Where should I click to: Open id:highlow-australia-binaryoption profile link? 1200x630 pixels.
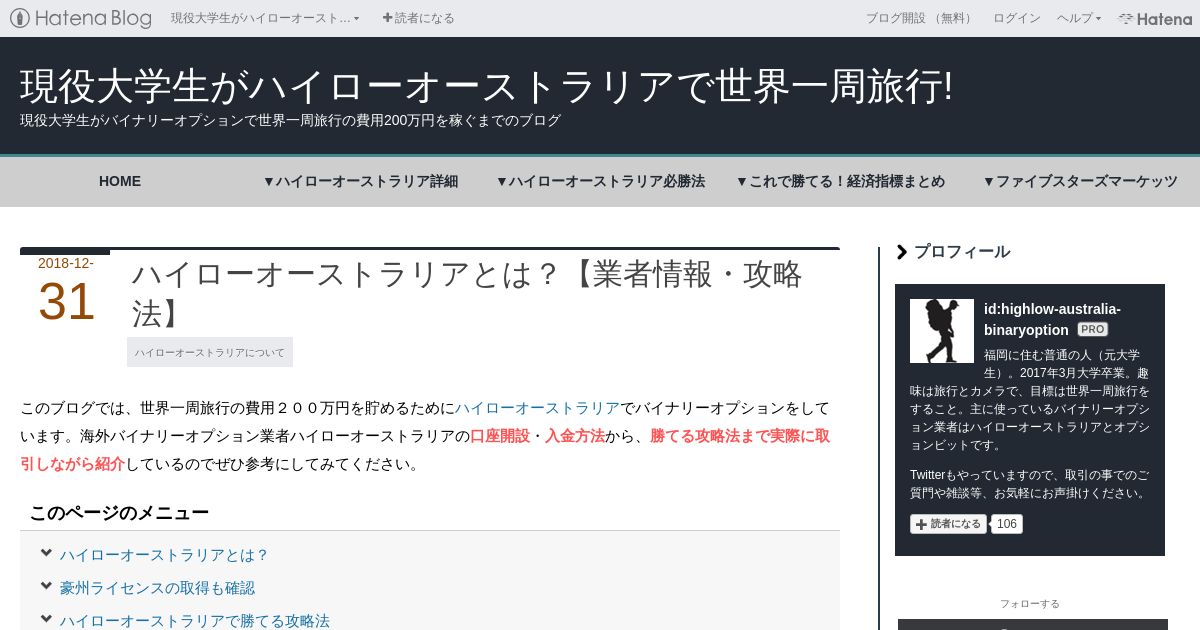[1052, 319]
